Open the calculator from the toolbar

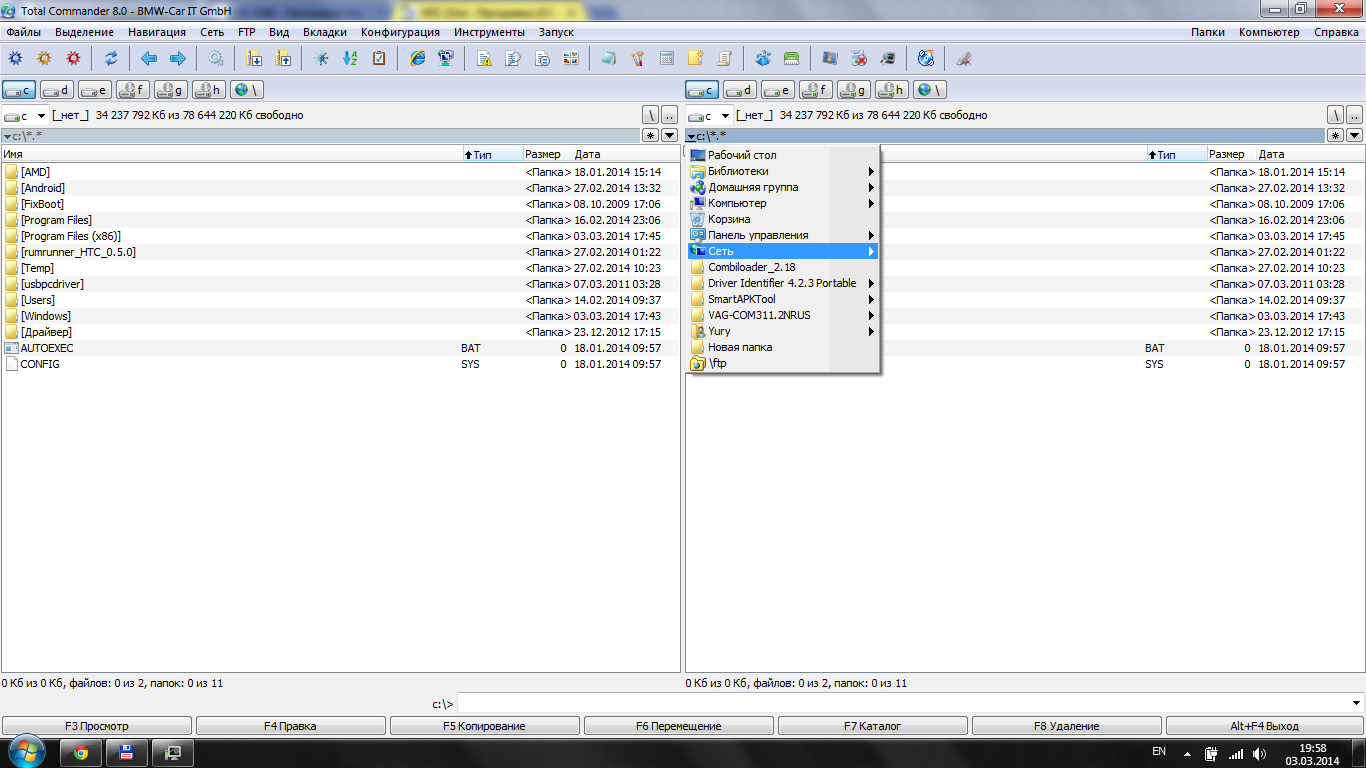coord(666,58)
